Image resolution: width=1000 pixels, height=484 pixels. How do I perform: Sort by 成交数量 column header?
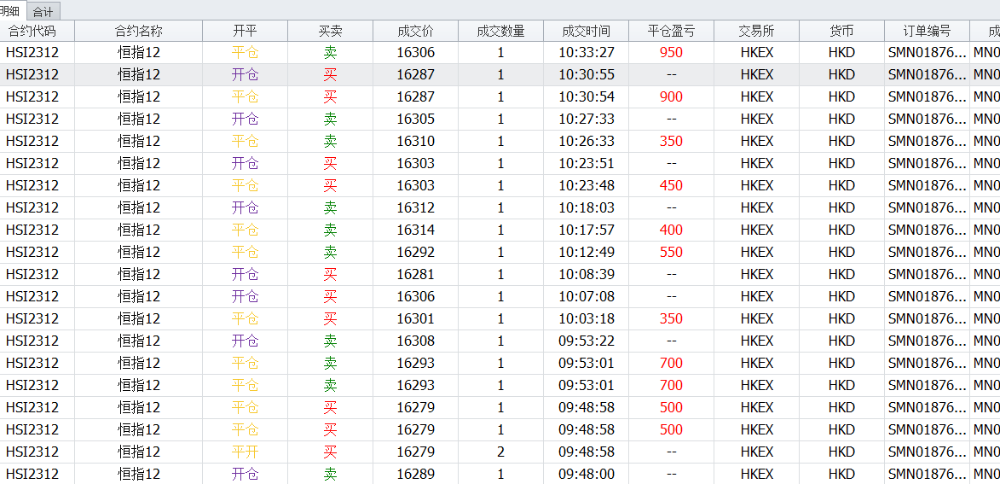tap(501, 31)
